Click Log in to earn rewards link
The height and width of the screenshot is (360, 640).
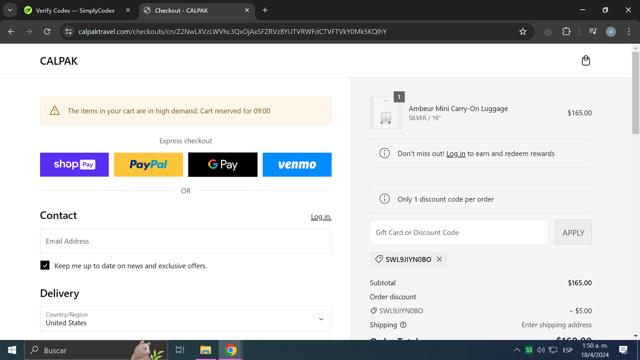click(456, 153)
